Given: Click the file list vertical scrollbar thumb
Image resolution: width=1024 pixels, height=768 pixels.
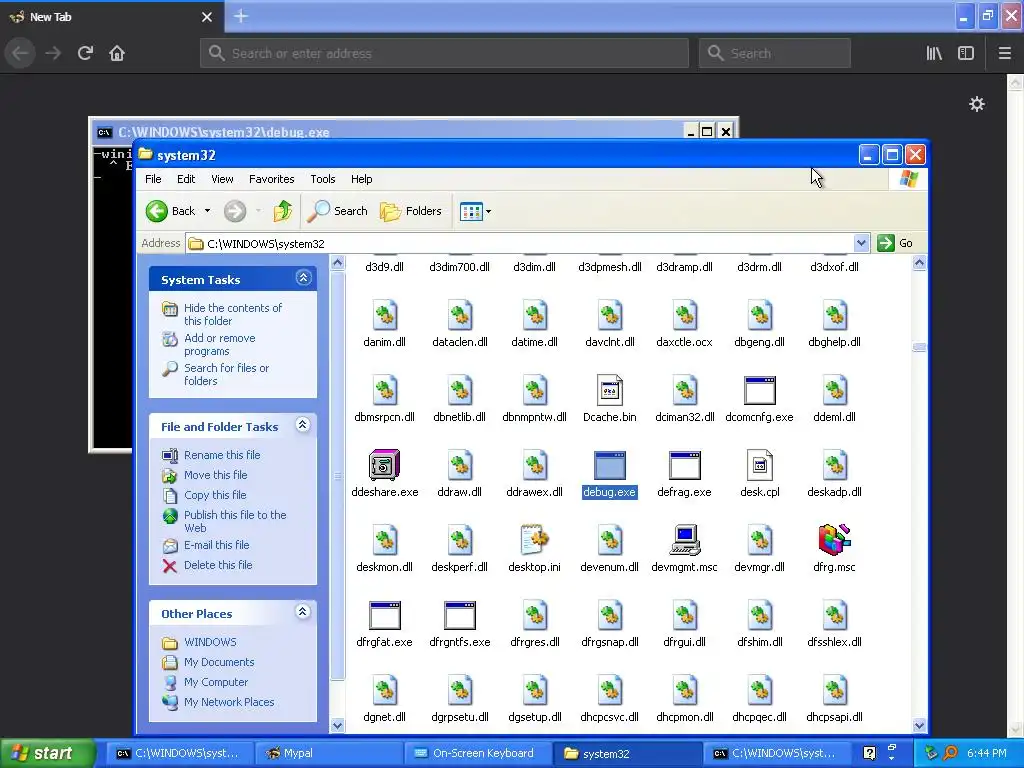Looking at the screenshot, I should [x=919, y=347].
